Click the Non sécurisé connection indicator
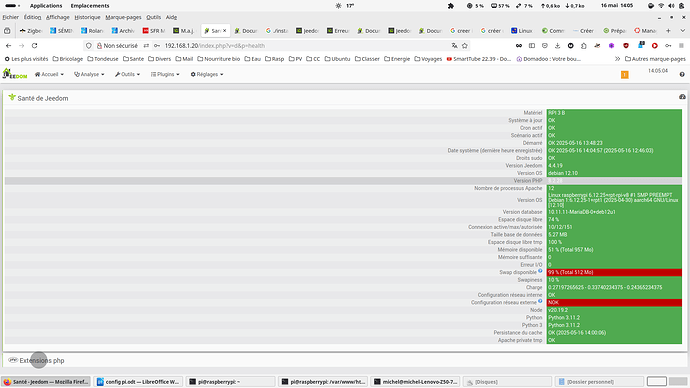 117,45
